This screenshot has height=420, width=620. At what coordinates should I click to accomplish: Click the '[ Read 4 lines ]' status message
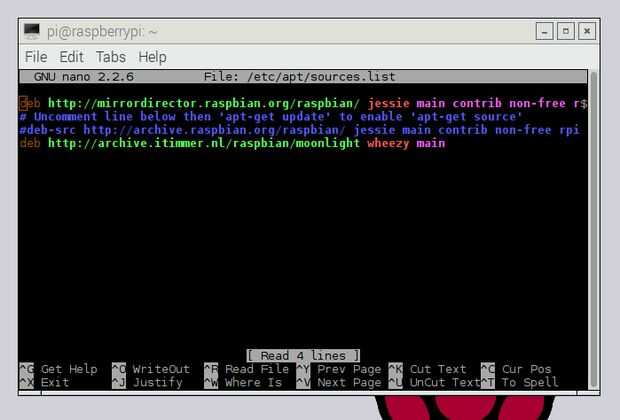coord(303,356)
